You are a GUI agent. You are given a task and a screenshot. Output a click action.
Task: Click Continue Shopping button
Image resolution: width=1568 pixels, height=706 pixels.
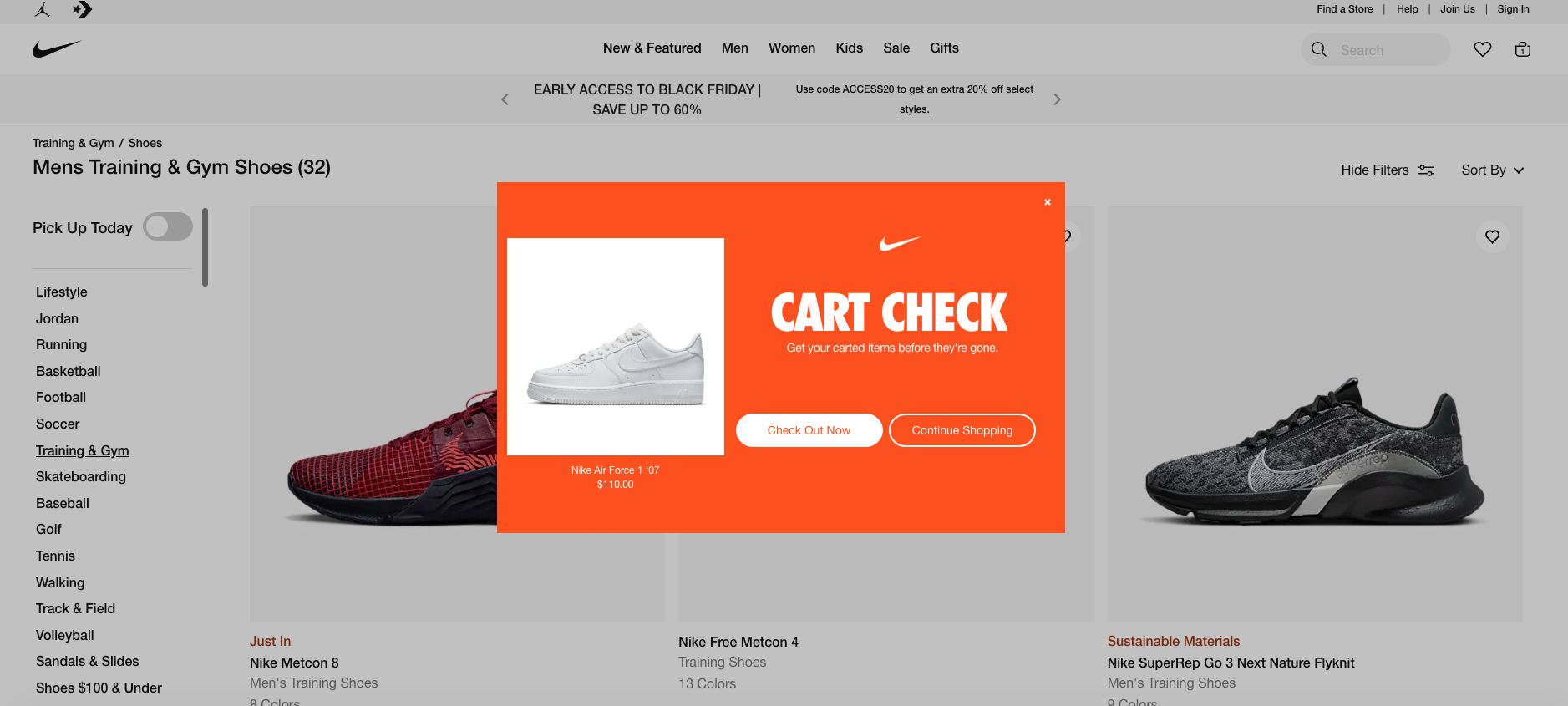[x=962, y=430]
